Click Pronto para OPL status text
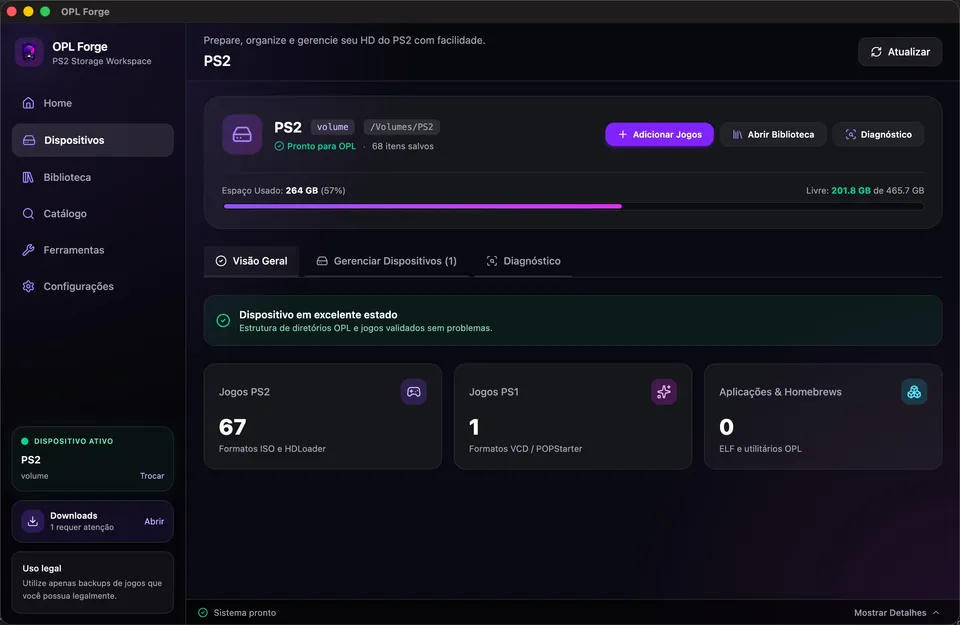This screenshot has height=625, width=960. [321, 146]
